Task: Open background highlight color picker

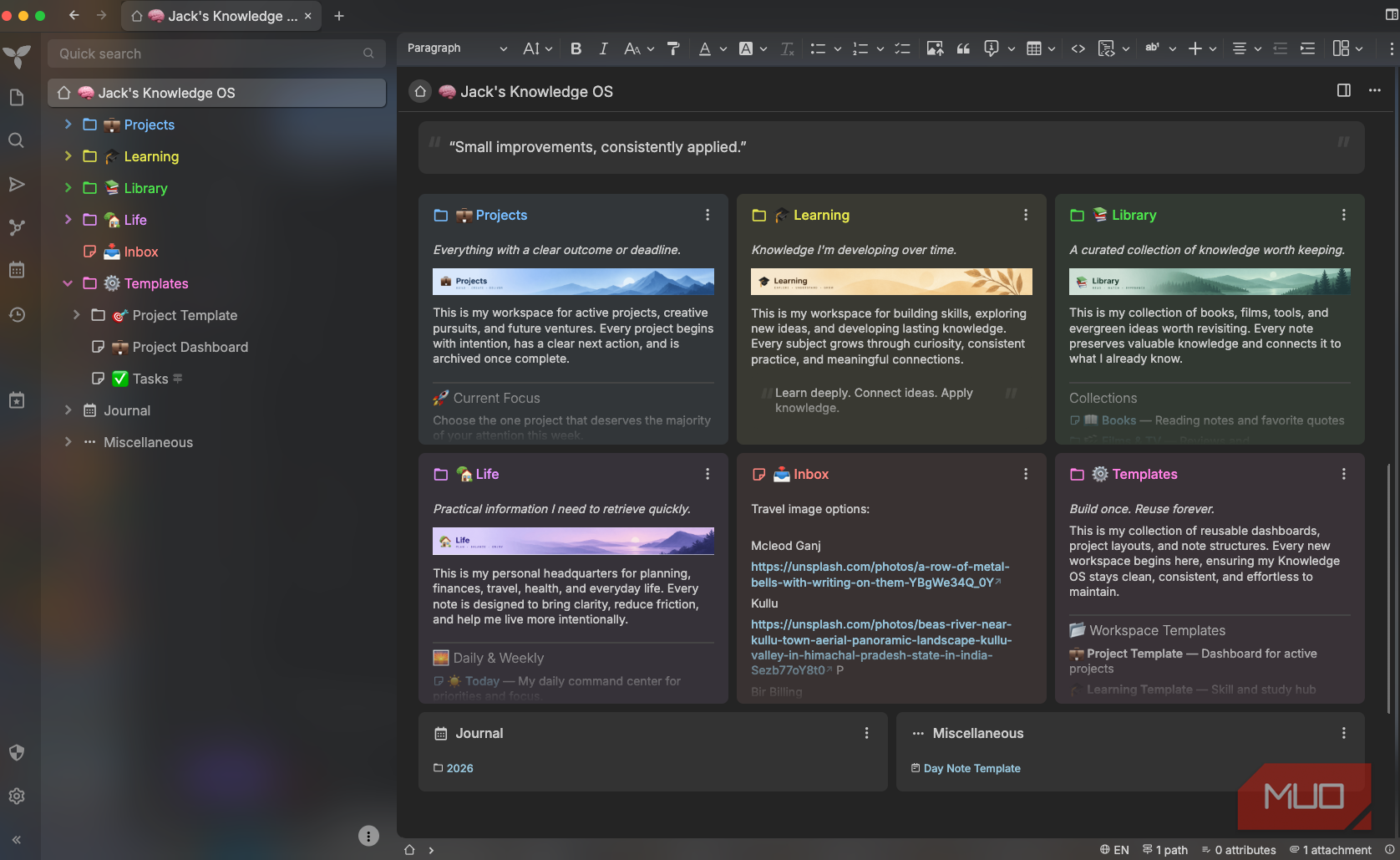Action: (746, 48)
